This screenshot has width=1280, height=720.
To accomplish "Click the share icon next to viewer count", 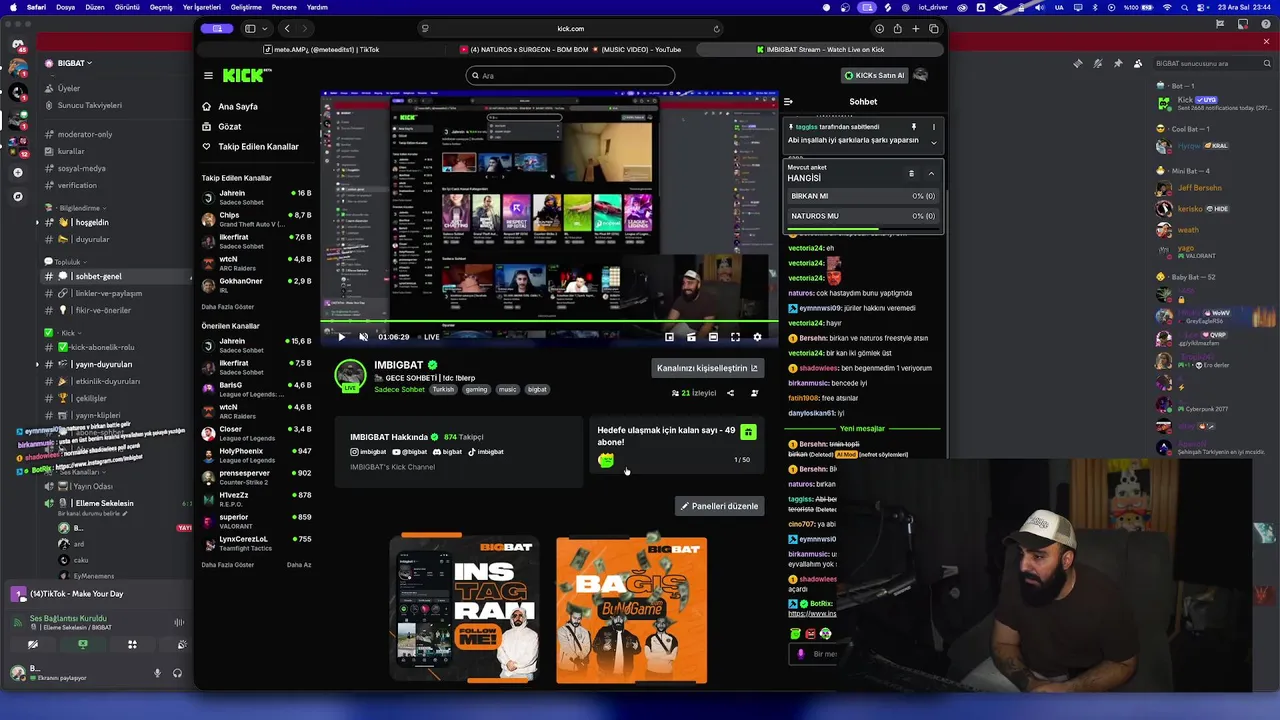I will click(730, 393).
